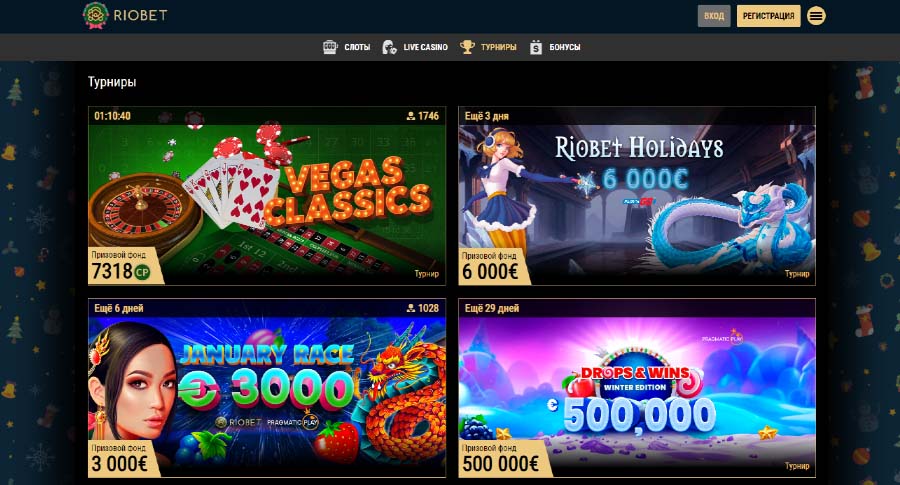Click the slot machine icon

[x=330, y=47]
